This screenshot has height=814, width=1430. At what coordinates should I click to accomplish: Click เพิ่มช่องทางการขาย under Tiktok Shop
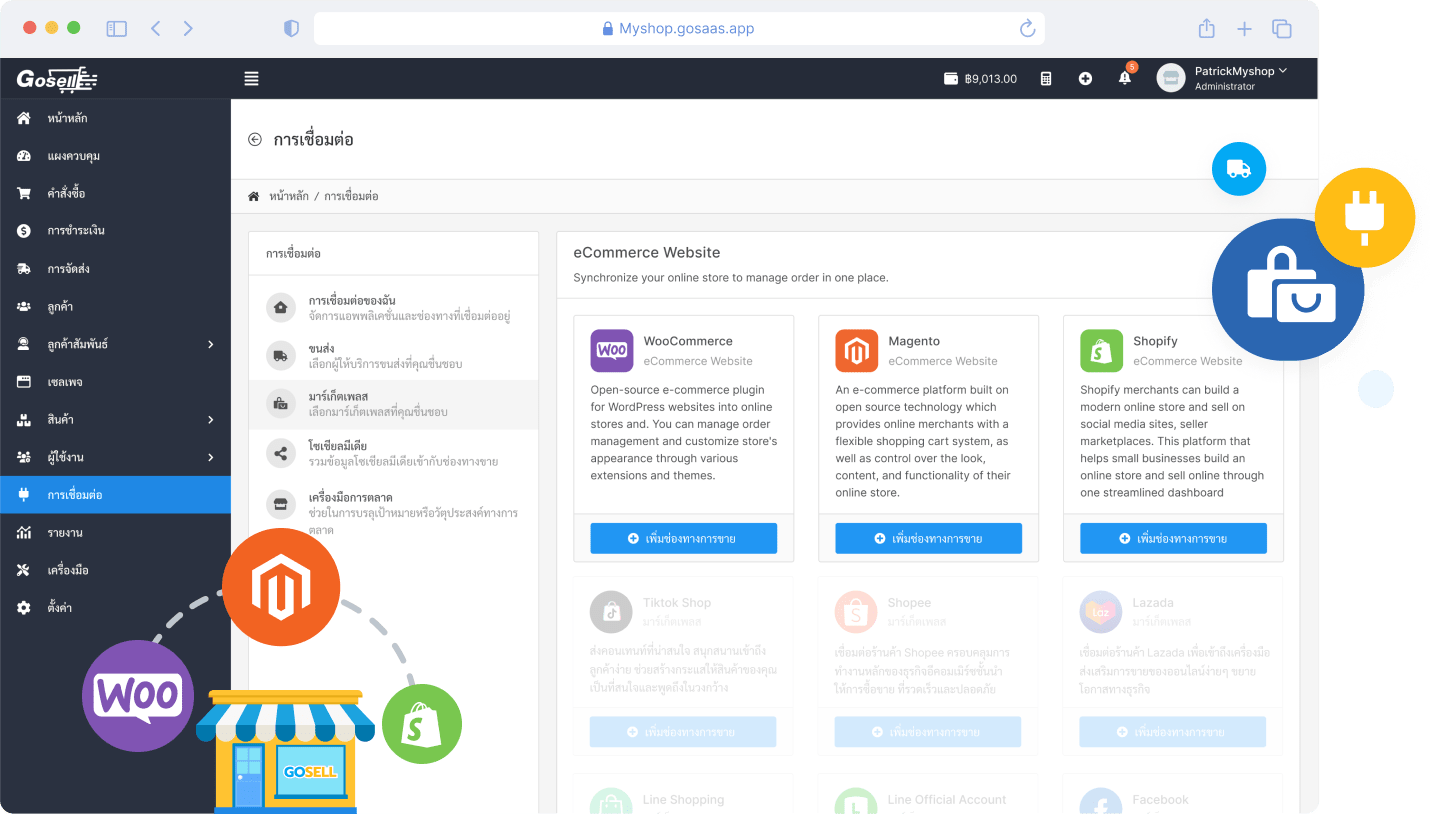coord(683,732)
